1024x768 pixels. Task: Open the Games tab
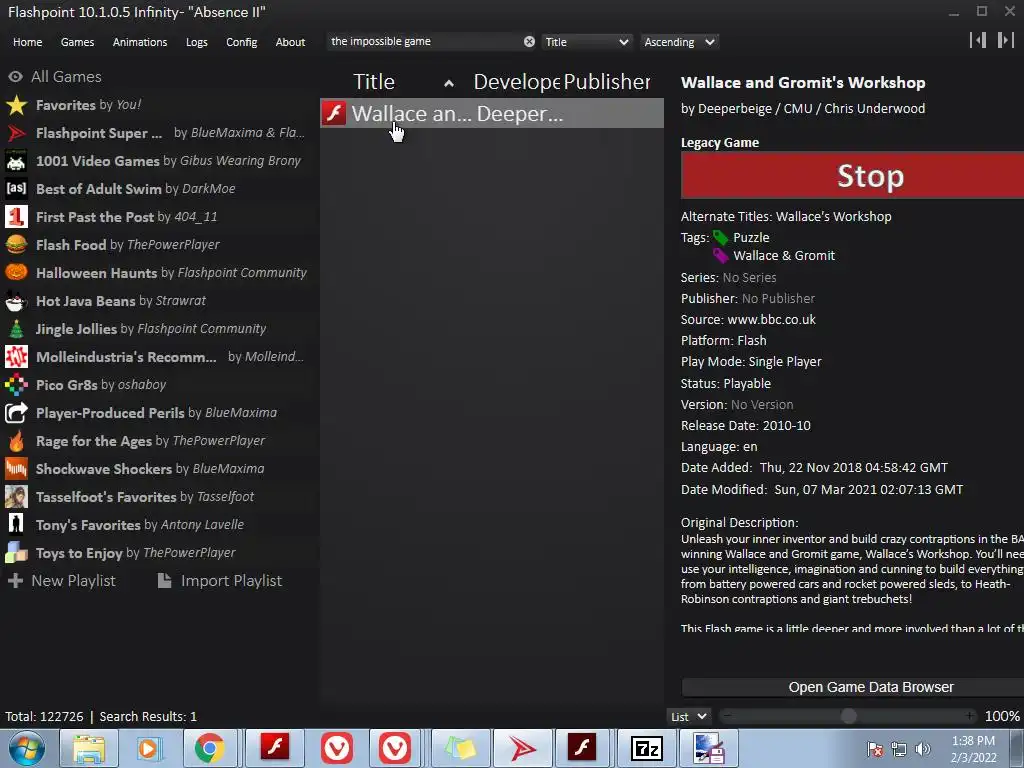pyautogui.click(x=77, y=42)
